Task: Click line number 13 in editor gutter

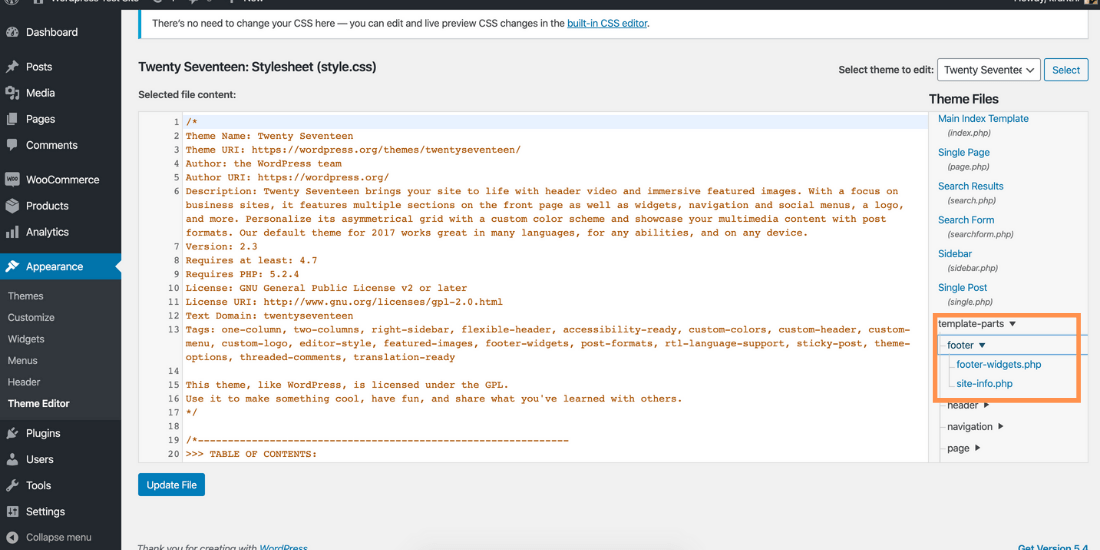Action: tap(173, 329)
